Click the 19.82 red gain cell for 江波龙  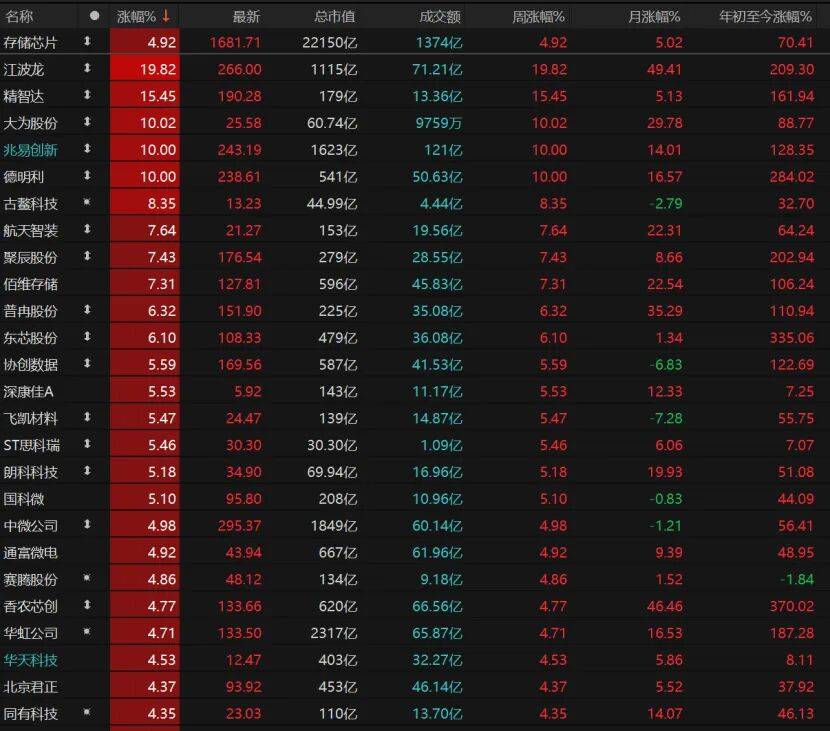[x=145, y=69]
